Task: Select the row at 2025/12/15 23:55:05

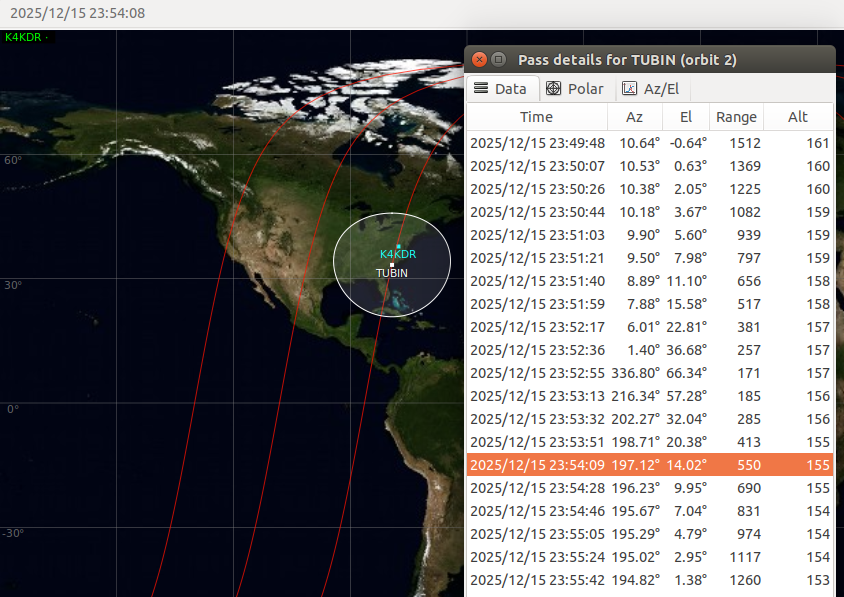Action: tap(650, 534)
